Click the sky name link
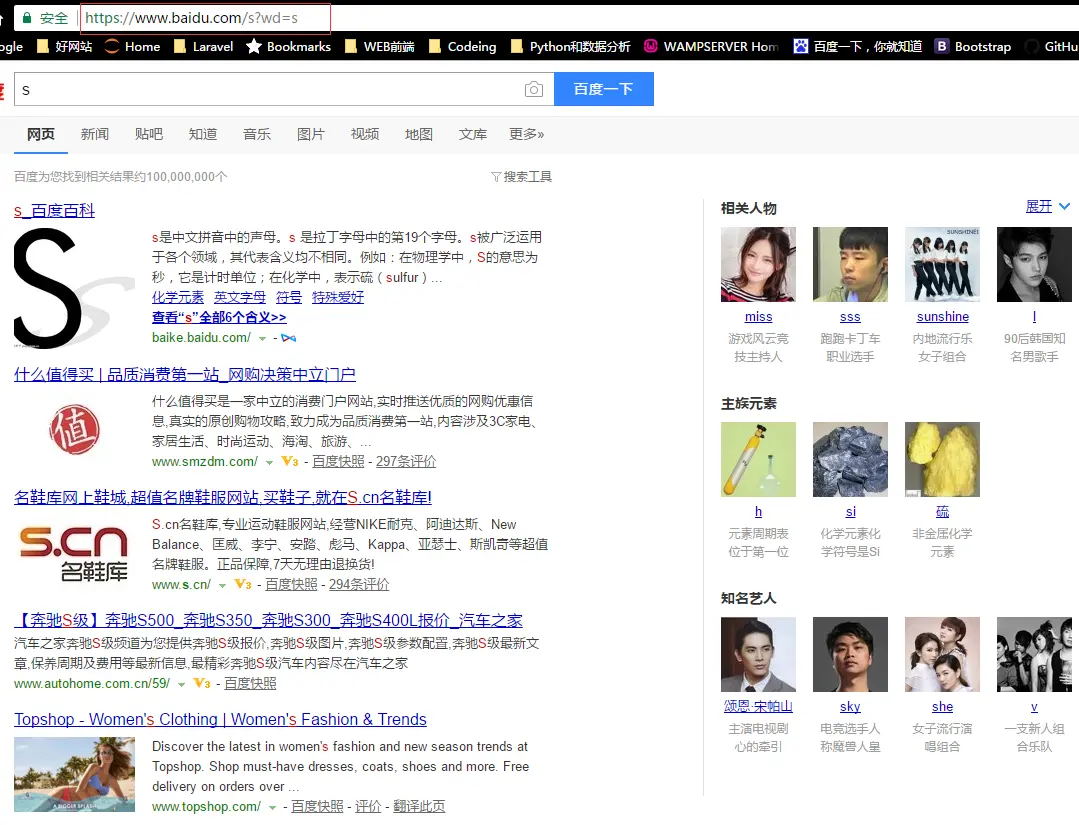Image resolution: width=1079 pixels, height=825 pixels. point(851,707)
